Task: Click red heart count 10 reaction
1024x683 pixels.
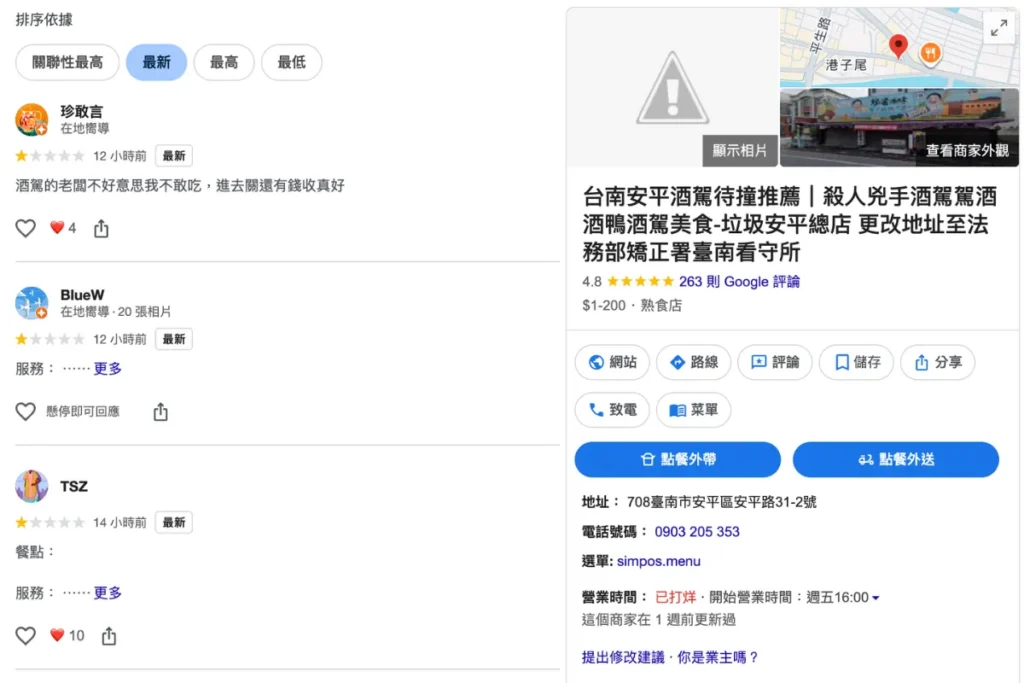Action: pos(67,635)
